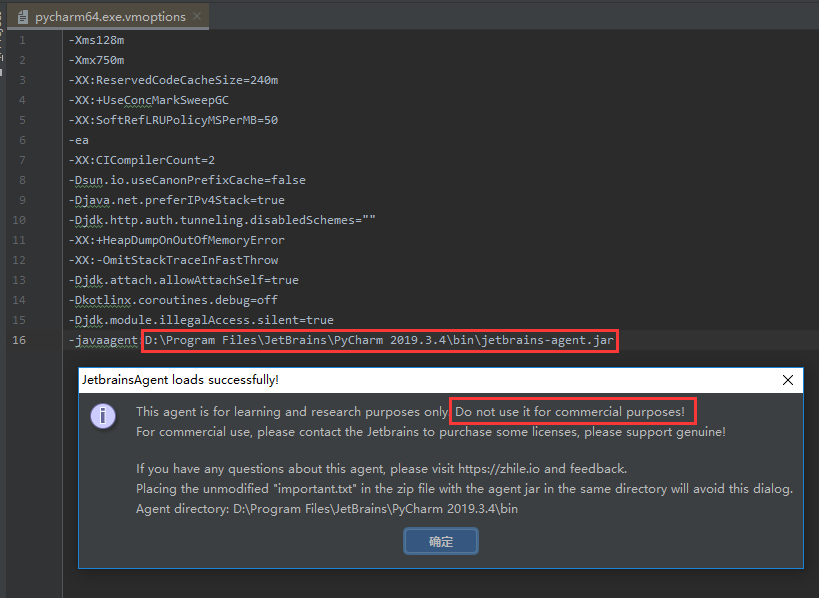This screenshot has width=819, height=598.
Task: Click the 确定 button in the dialog
Action: click(x=440, y=541)
